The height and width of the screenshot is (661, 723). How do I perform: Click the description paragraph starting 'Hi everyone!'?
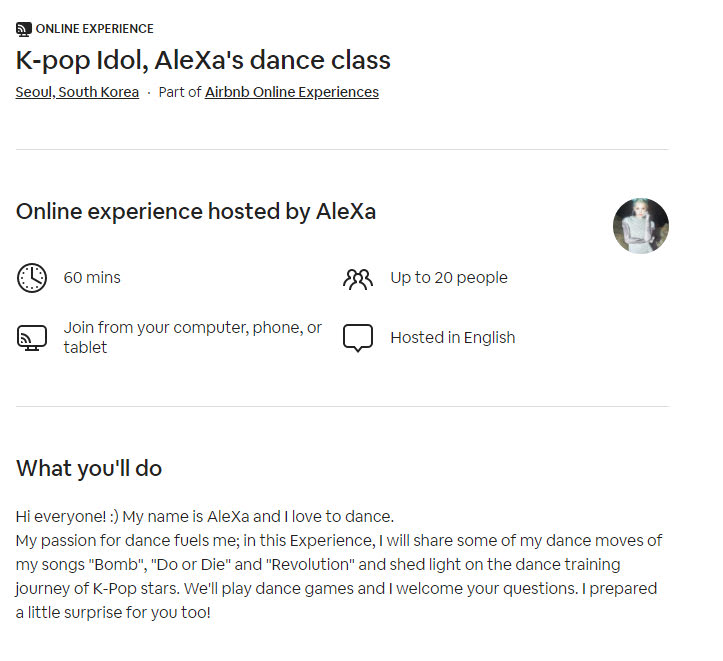coord(205,517)
